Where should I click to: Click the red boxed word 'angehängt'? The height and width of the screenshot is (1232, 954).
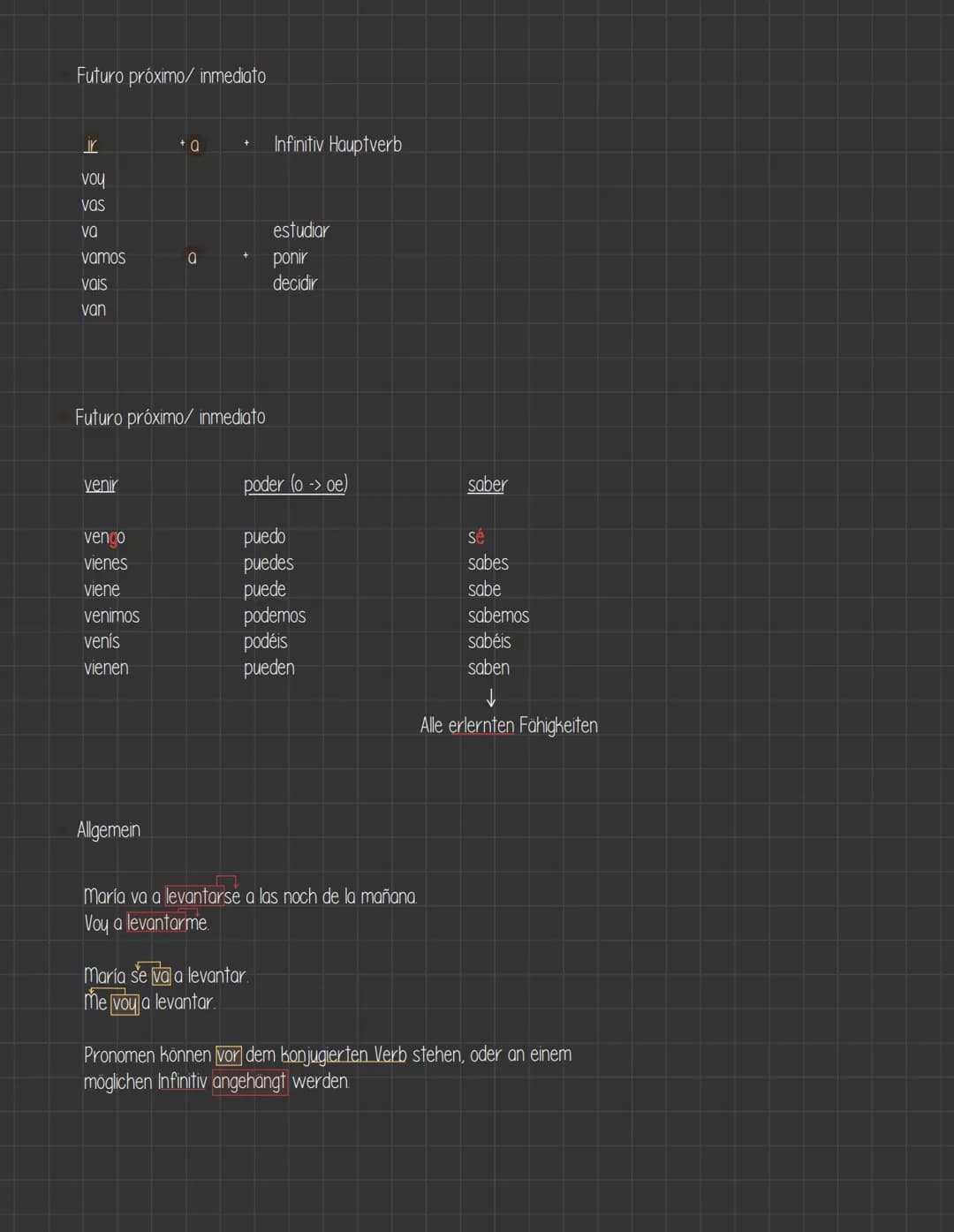[249, 1082]
